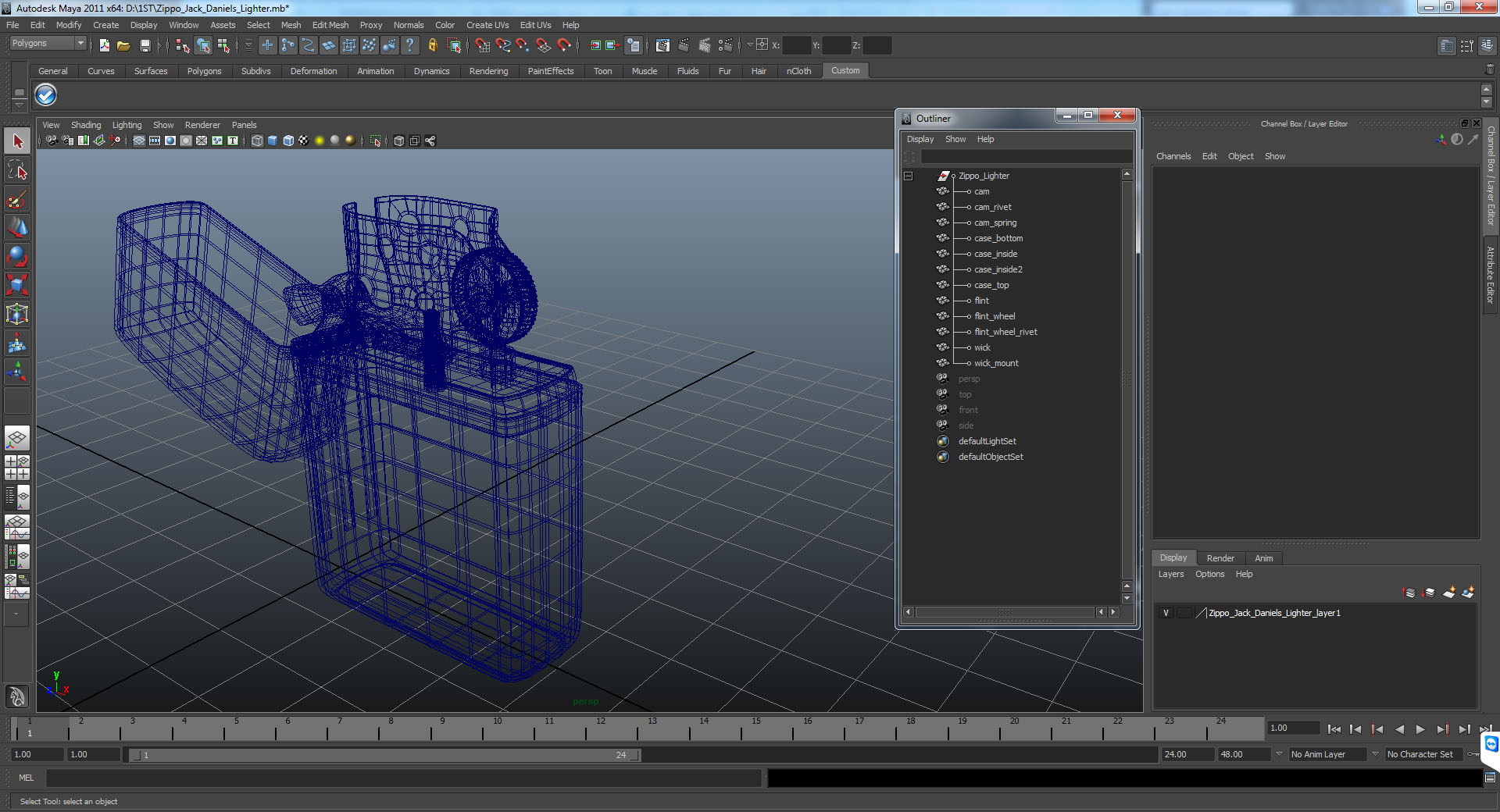Click the new scene icon
1500x812 pixels.
(104, 45)
